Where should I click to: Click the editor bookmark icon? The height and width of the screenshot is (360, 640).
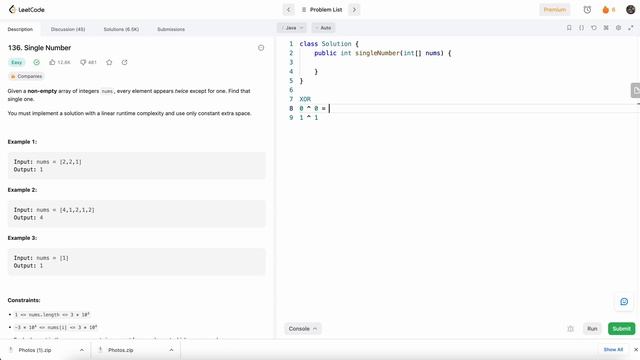(x=569, y=28)
